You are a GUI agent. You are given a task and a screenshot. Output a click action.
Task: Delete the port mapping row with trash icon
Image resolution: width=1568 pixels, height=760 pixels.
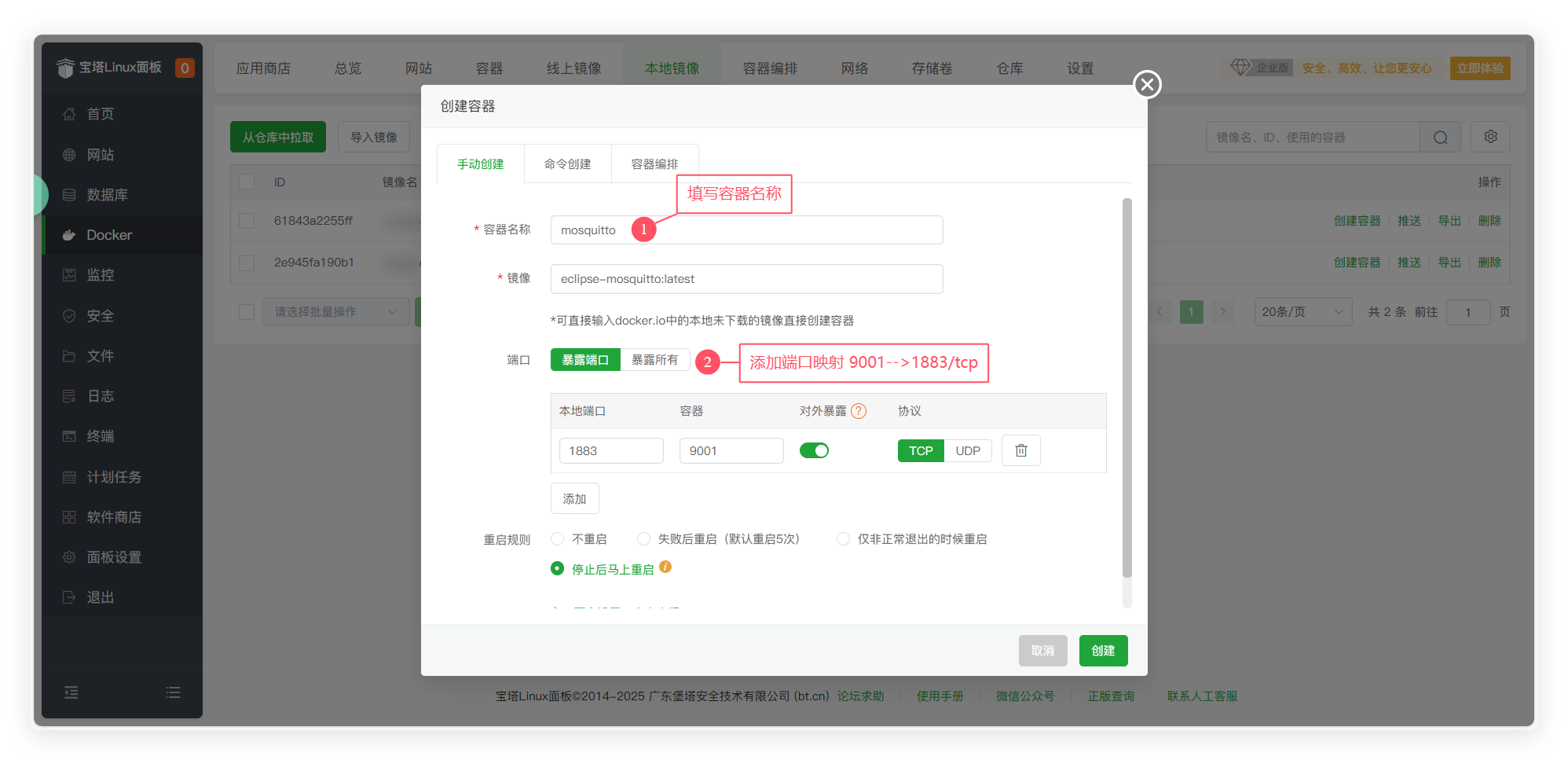pos(1020,450)
